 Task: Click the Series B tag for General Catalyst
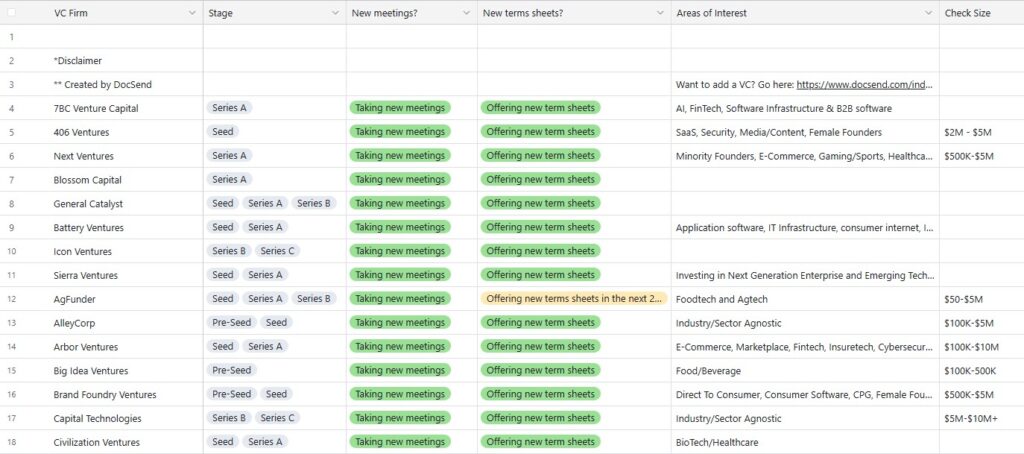[314, 203]
